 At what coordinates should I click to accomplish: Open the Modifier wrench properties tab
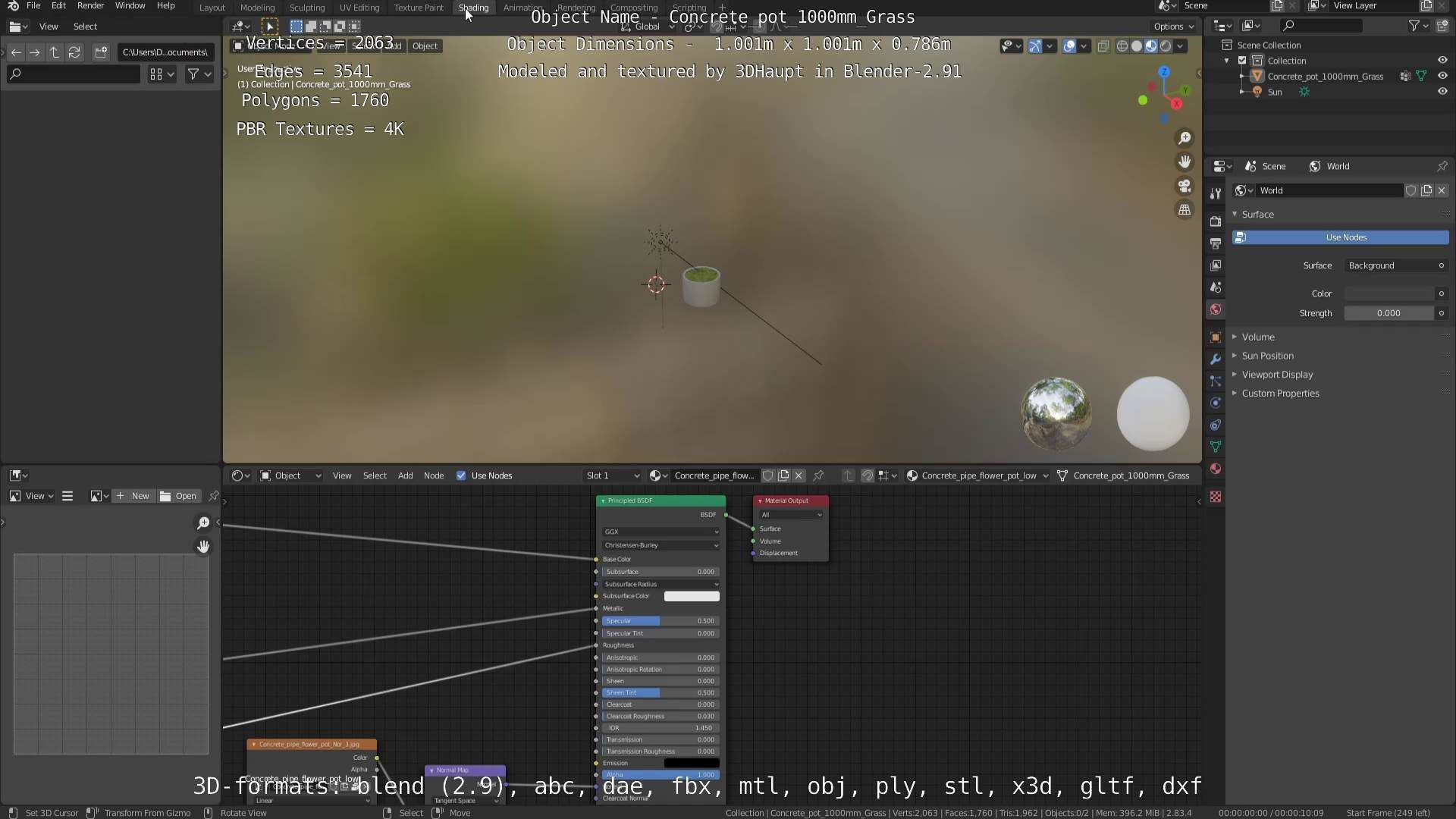point(1216,359)
